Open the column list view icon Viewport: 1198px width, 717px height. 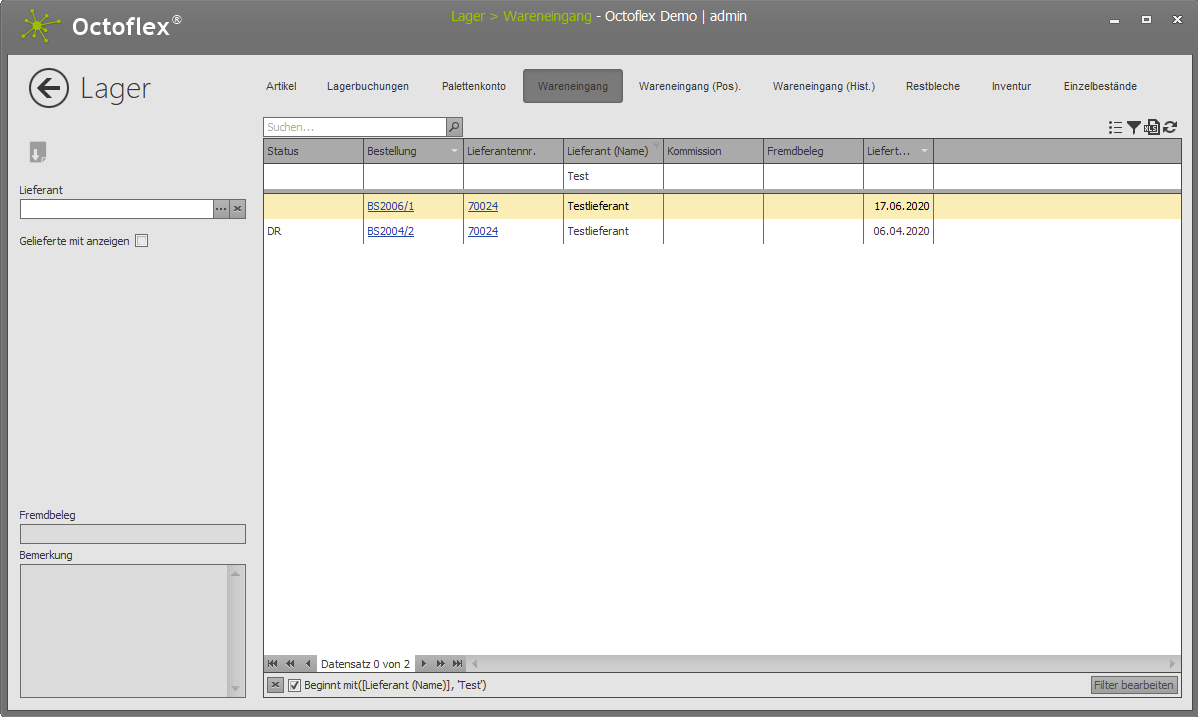coord(1116,127)
